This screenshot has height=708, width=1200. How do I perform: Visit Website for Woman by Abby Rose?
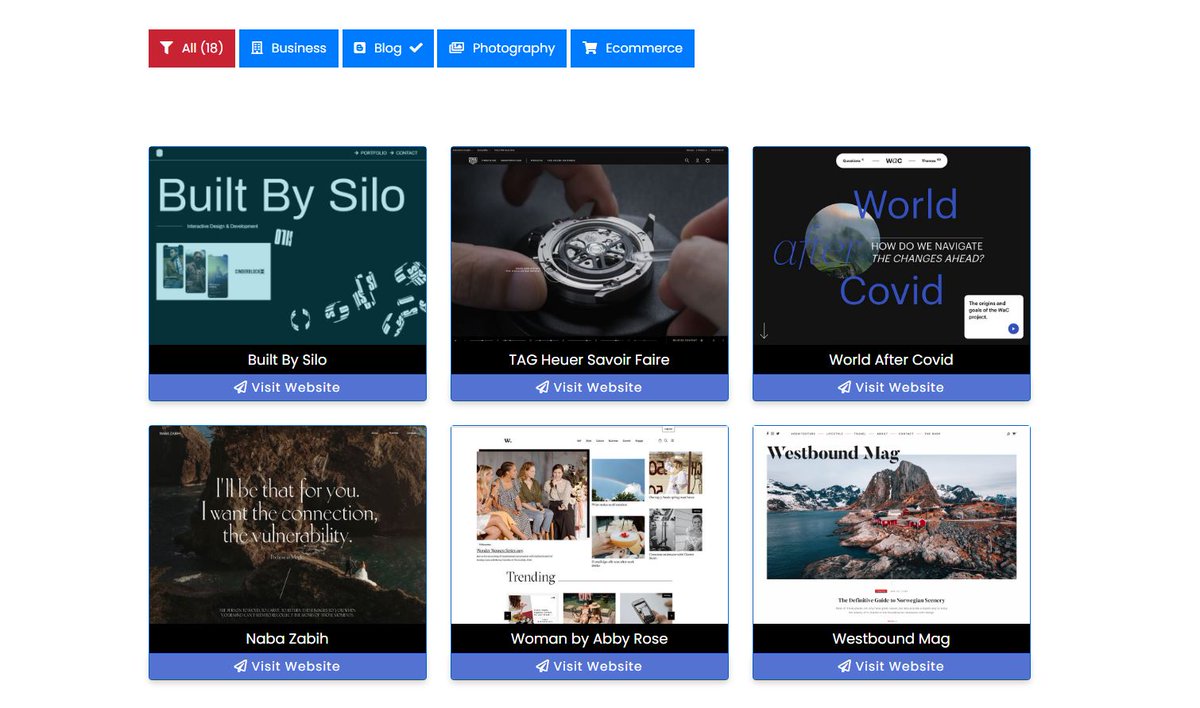[x=590, y=666]
